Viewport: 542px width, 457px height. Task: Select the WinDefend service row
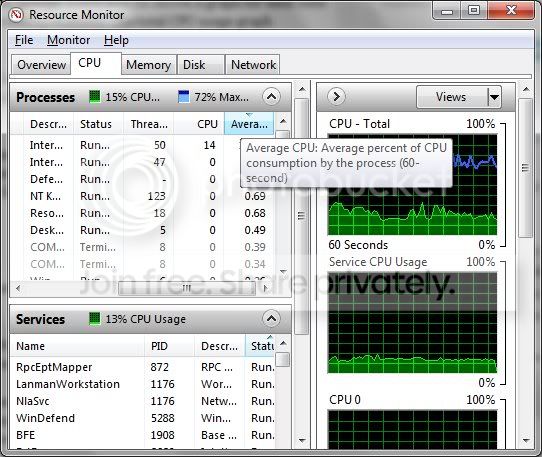(x=143, y=418)
